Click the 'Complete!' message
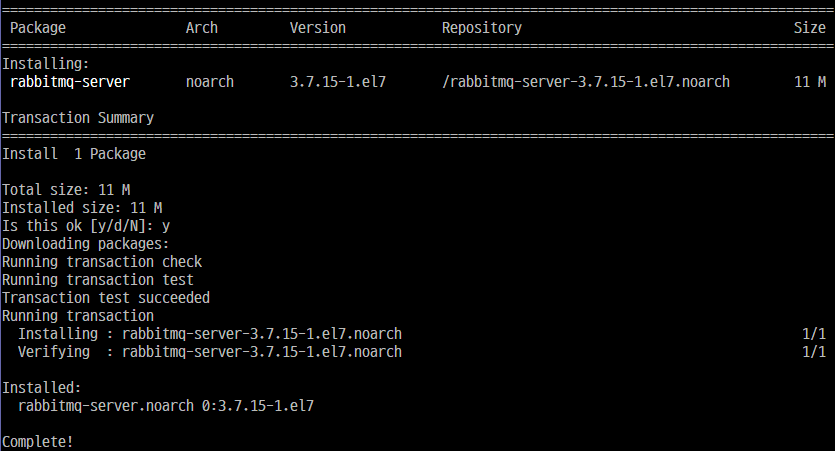This screenshot has height=451, width=835. pos(38,442)
